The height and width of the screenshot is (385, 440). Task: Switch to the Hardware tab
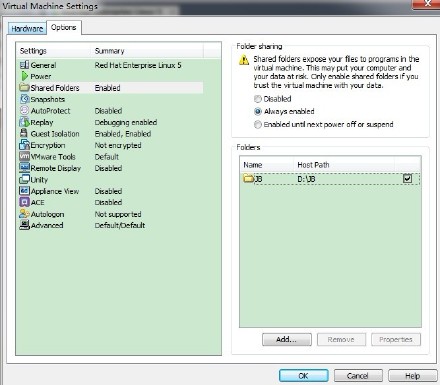pos(27,29)
